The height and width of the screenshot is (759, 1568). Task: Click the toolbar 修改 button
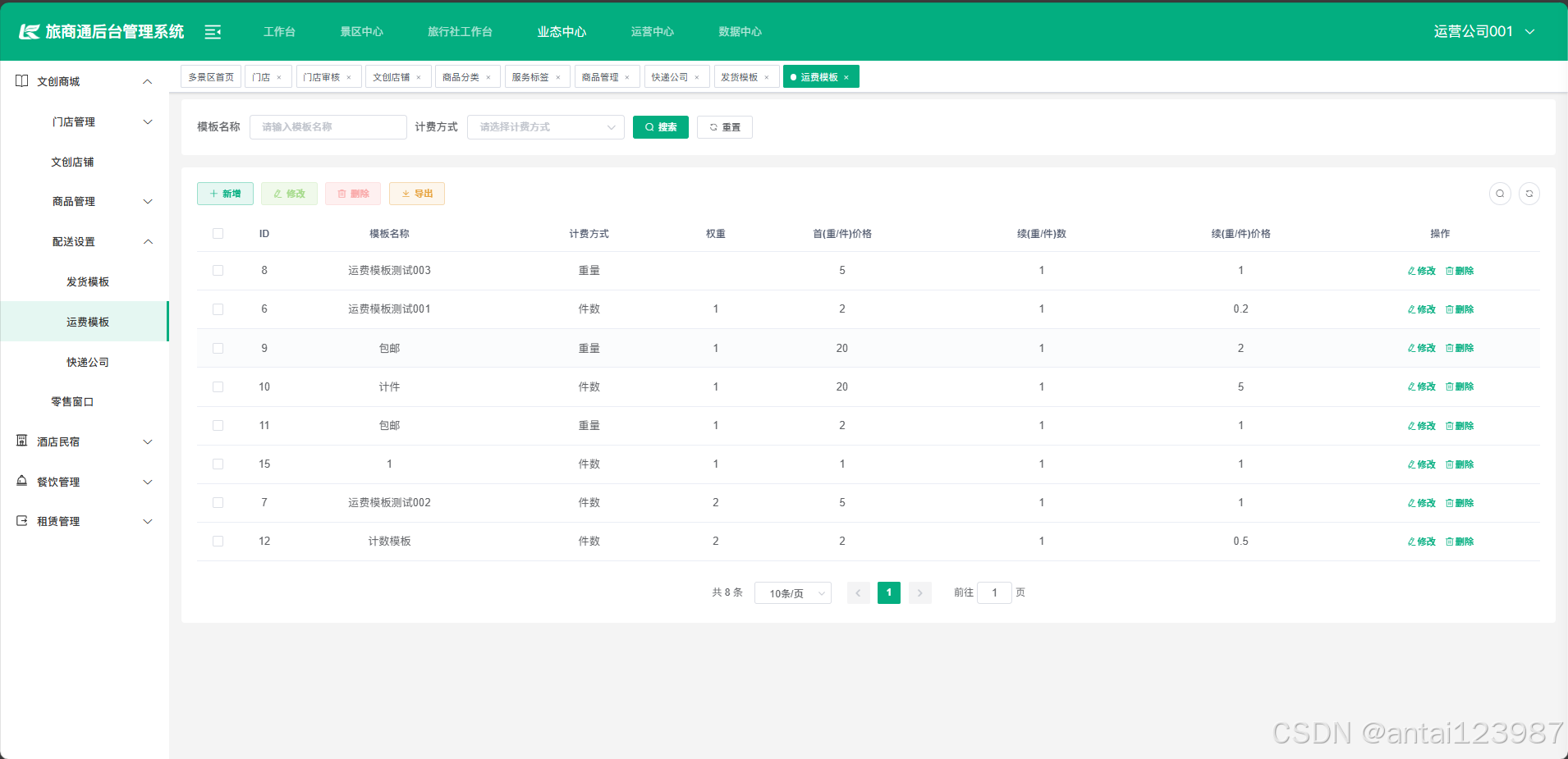point(289,194)
